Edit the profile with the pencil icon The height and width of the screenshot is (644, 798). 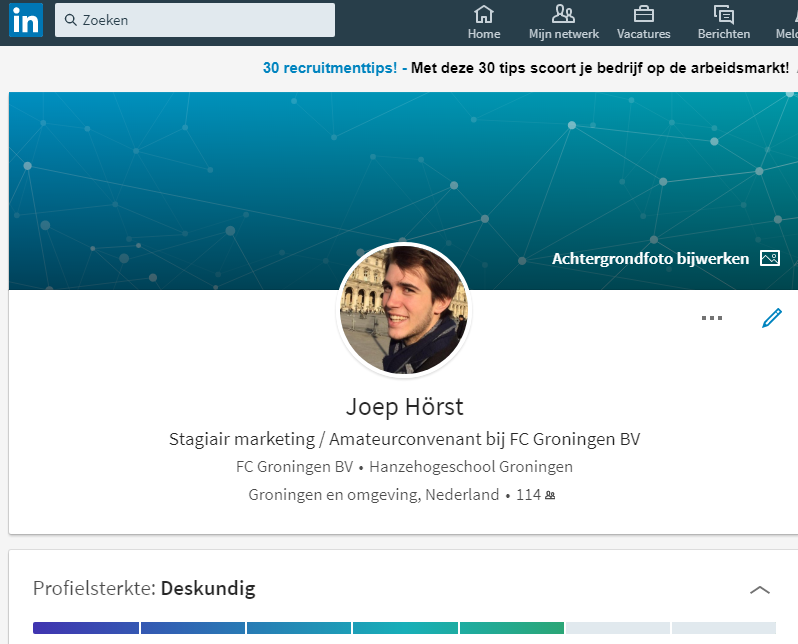tap(771, 318)
